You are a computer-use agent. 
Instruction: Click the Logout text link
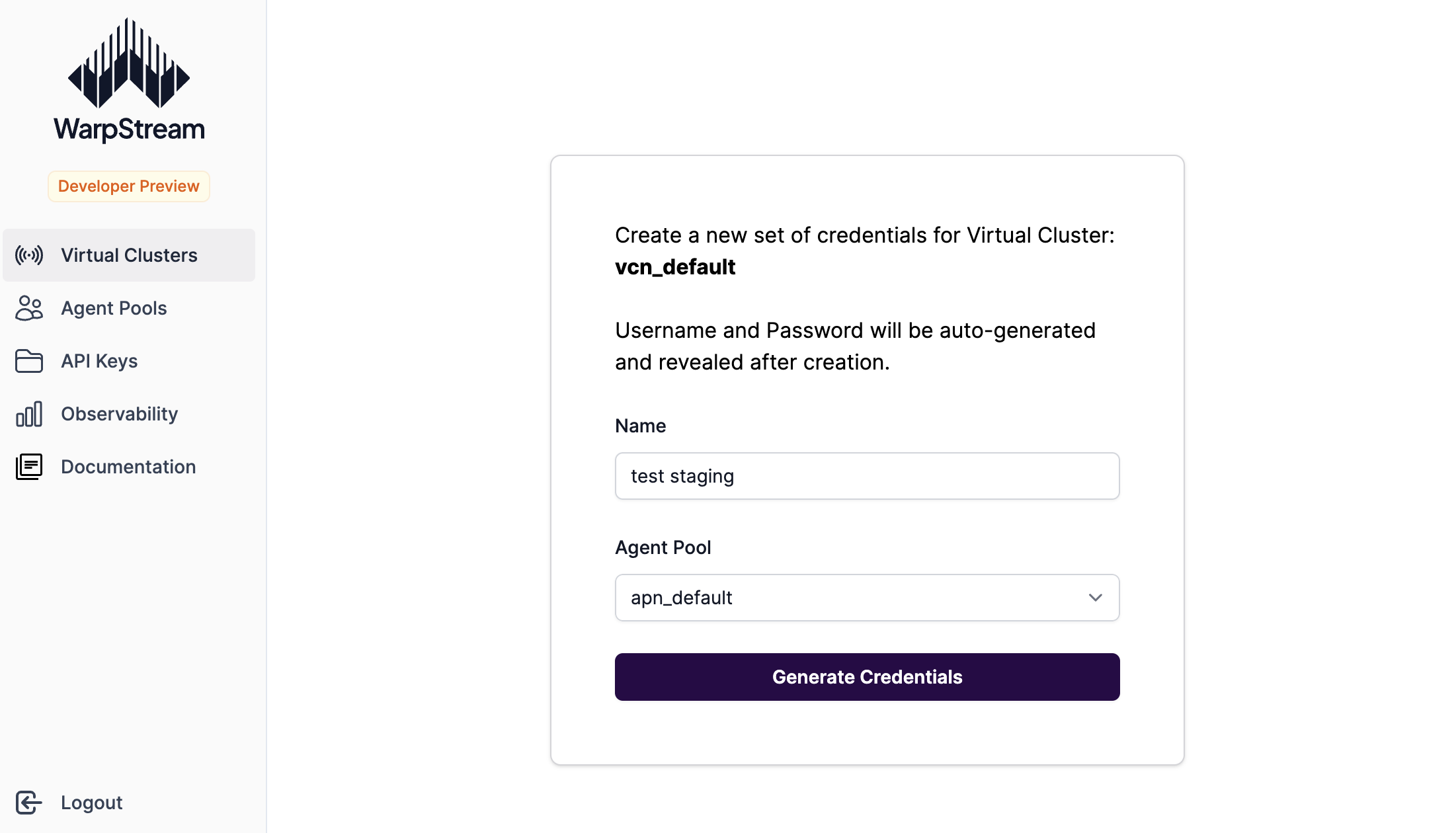click(x=92, y=803)
